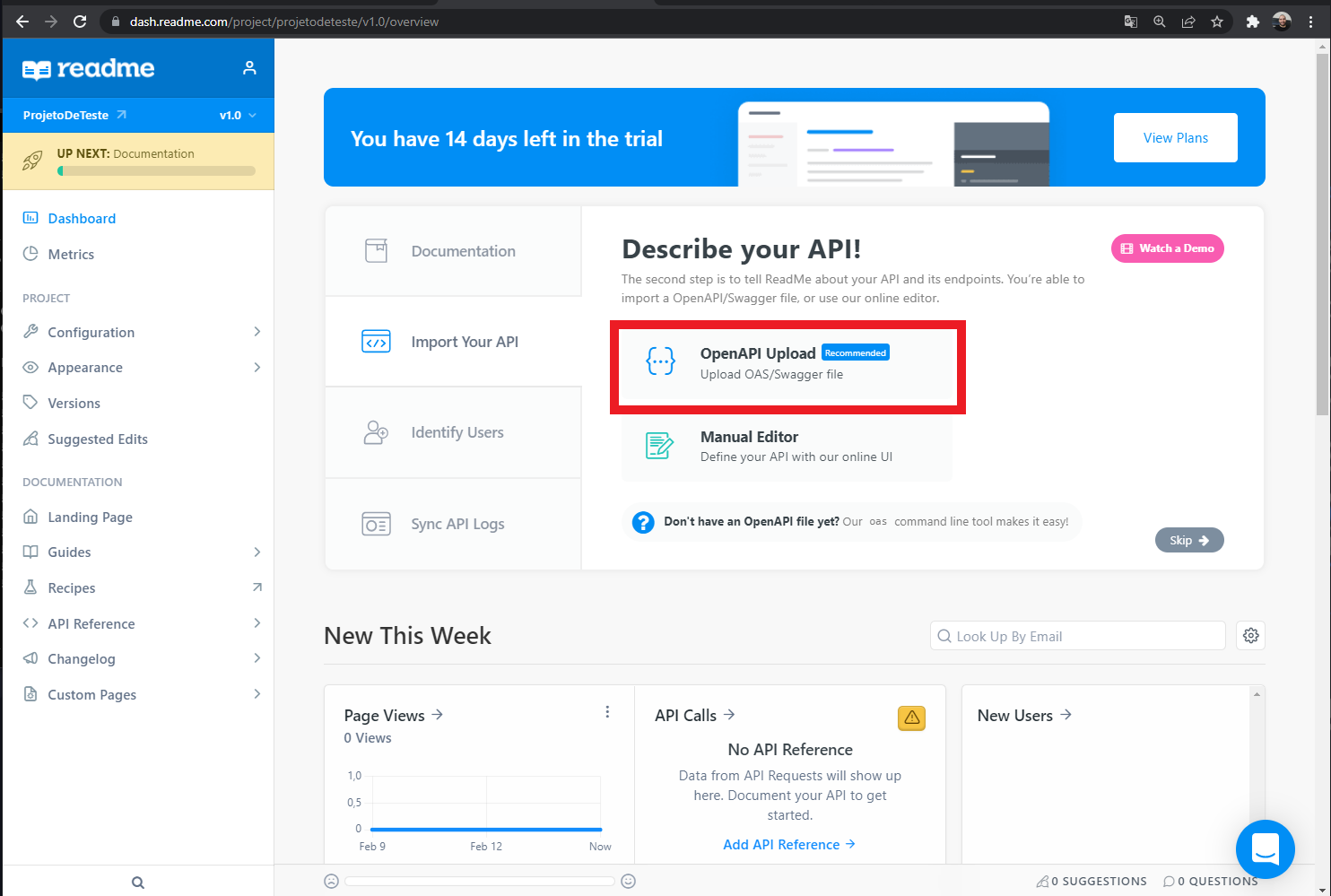The width and height of the screenshot is (1331, 896).
Task: Open Metrics in the sidebar
Action: (71, 254)
